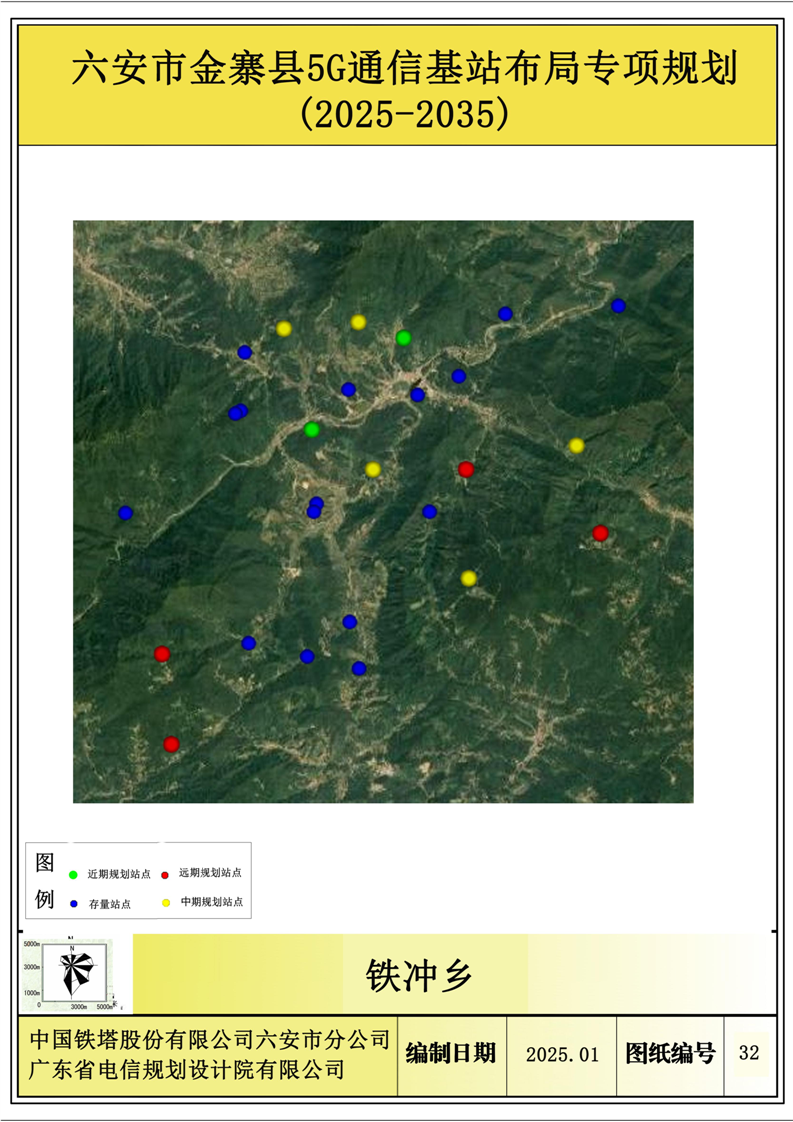
Task: Select the upper green station dot on map
Action: coord(404,337)
